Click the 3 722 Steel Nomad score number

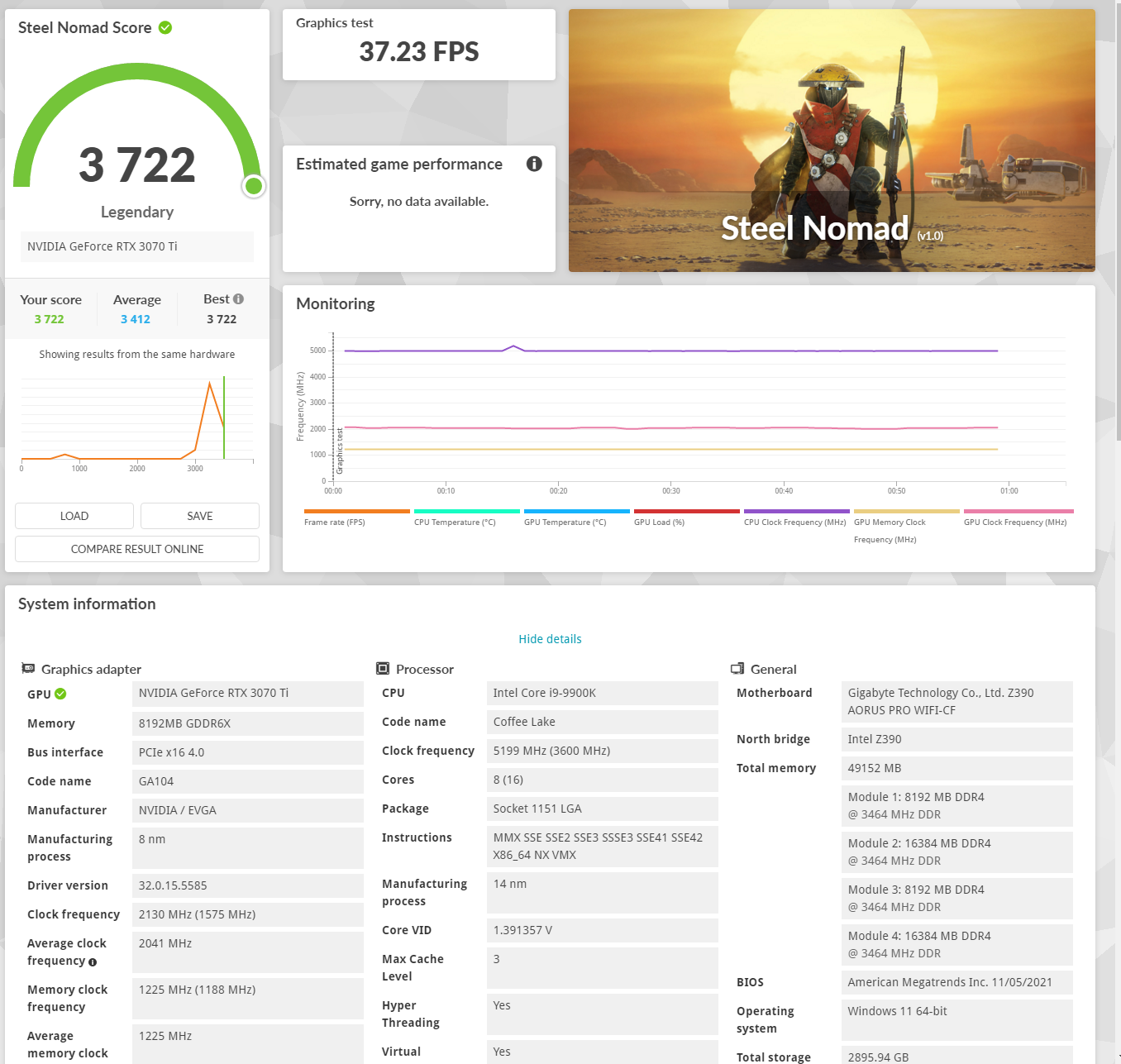pyautogui.click(x=137, y=165)
